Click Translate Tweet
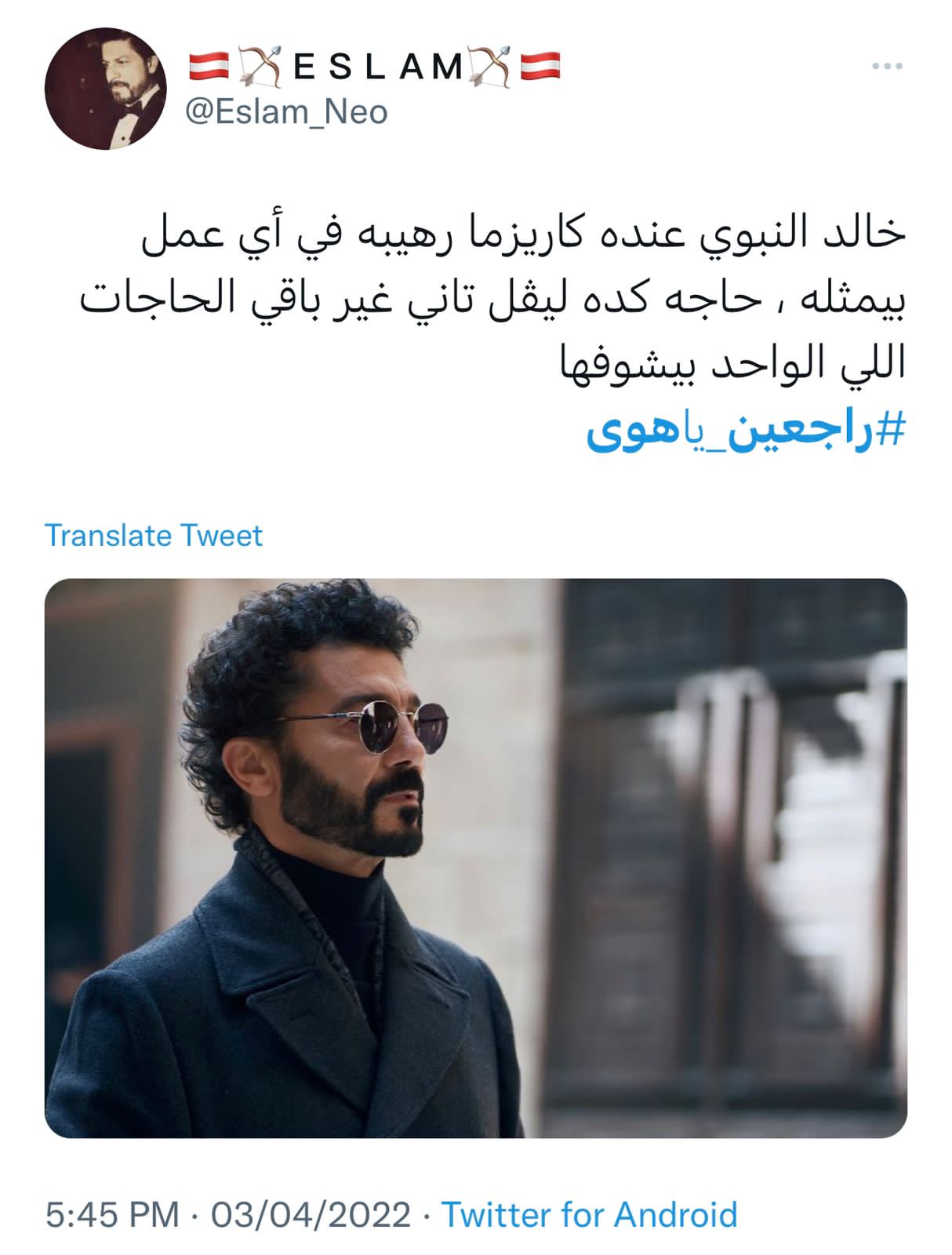Screen dimensions: 952x1255 (x=154, y=536)
